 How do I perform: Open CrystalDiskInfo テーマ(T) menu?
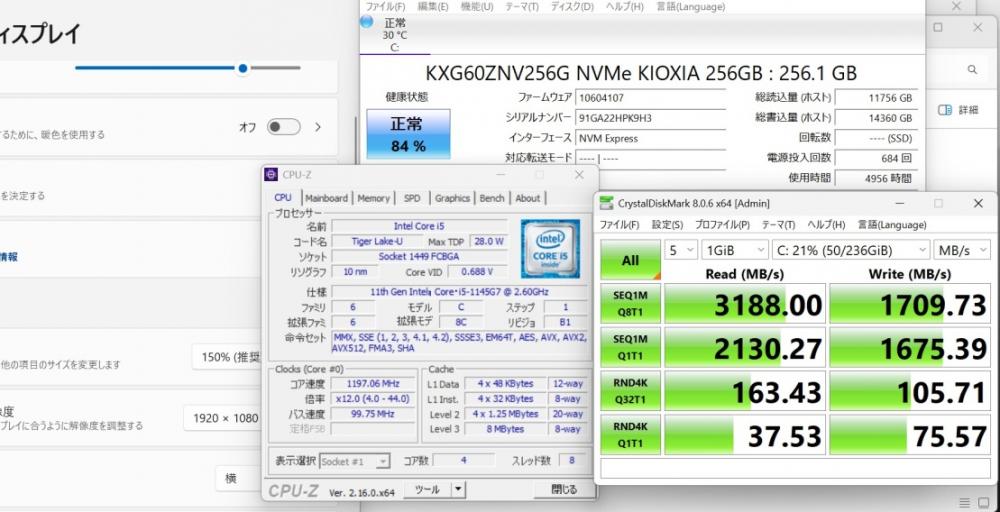coord(522,7)
